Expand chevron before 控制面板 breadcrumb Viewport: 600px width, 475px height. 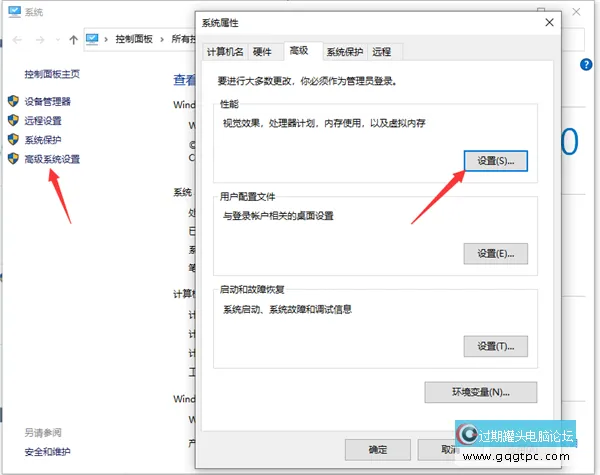106,39
